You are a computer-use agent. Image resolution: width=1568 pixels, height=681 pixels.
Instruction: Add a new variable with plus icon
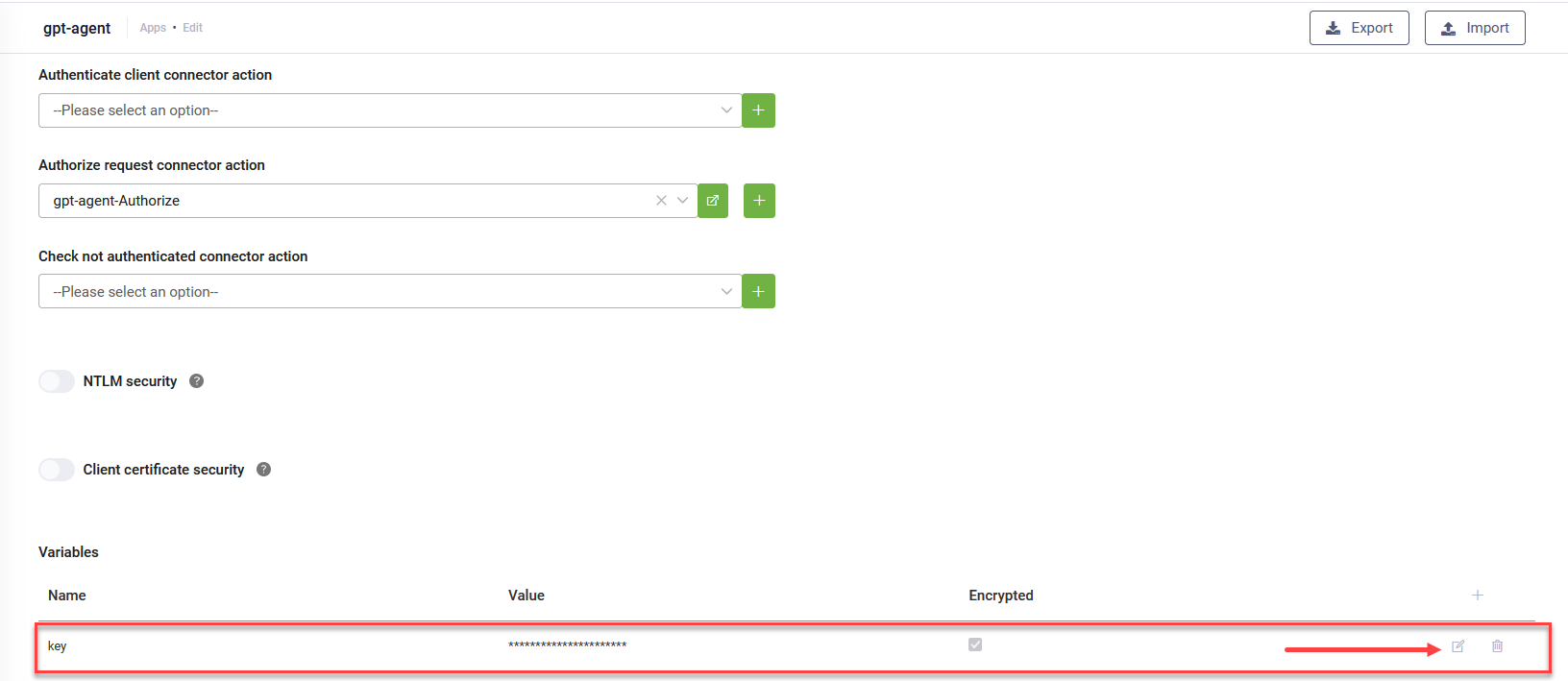1478,596
